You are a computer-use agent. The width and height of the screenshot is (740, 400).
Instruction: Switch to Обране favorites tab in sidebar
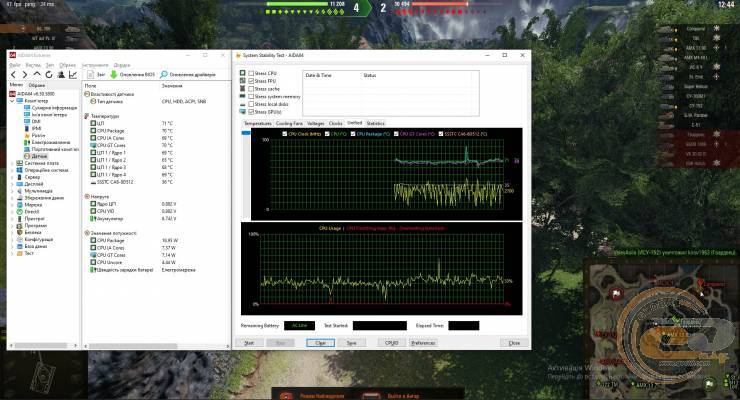(x=37, y=85)
